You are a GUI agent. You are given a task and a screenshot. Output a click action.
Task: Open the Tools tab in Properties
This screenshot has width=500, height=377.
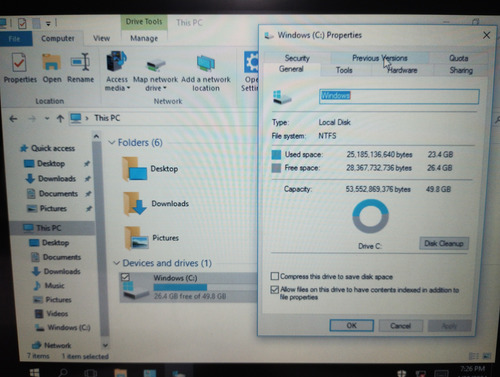click(x=344, y=70)
